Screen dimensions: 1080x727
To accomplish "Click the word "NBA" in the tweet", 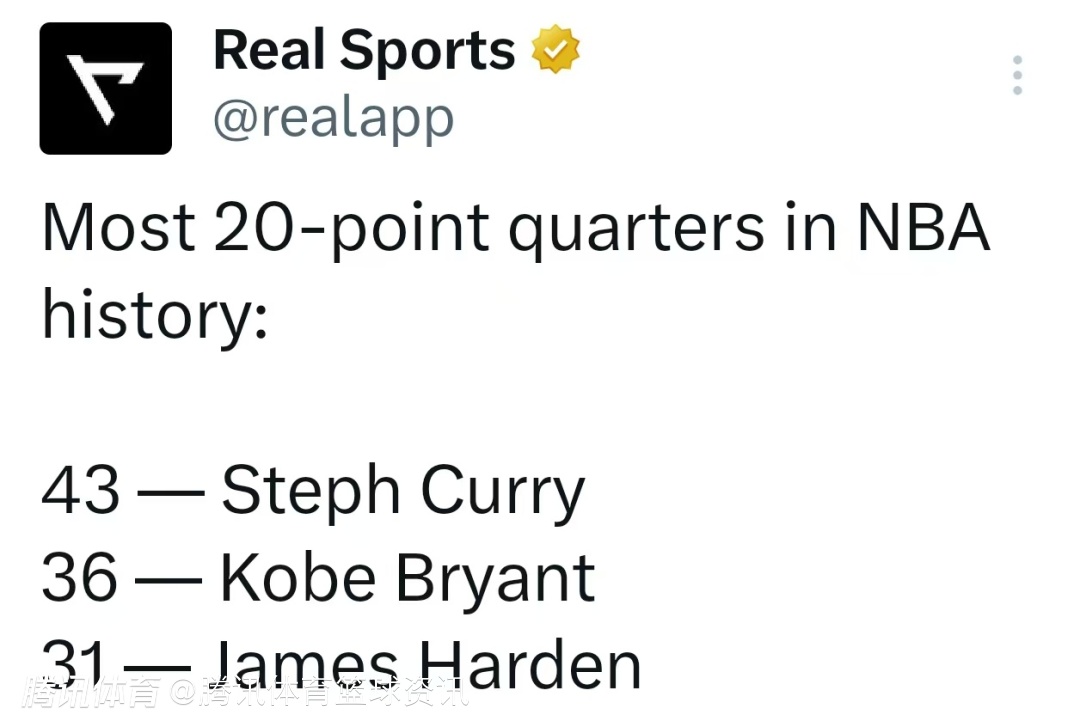I will 922,228.
